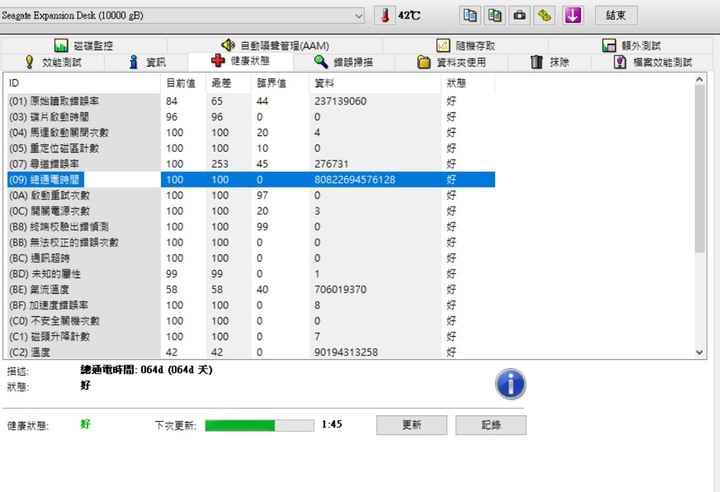Open the 資料夾使用 folder usage tab
This screenshot has width=720, height=492.
[x=451, y=62]
